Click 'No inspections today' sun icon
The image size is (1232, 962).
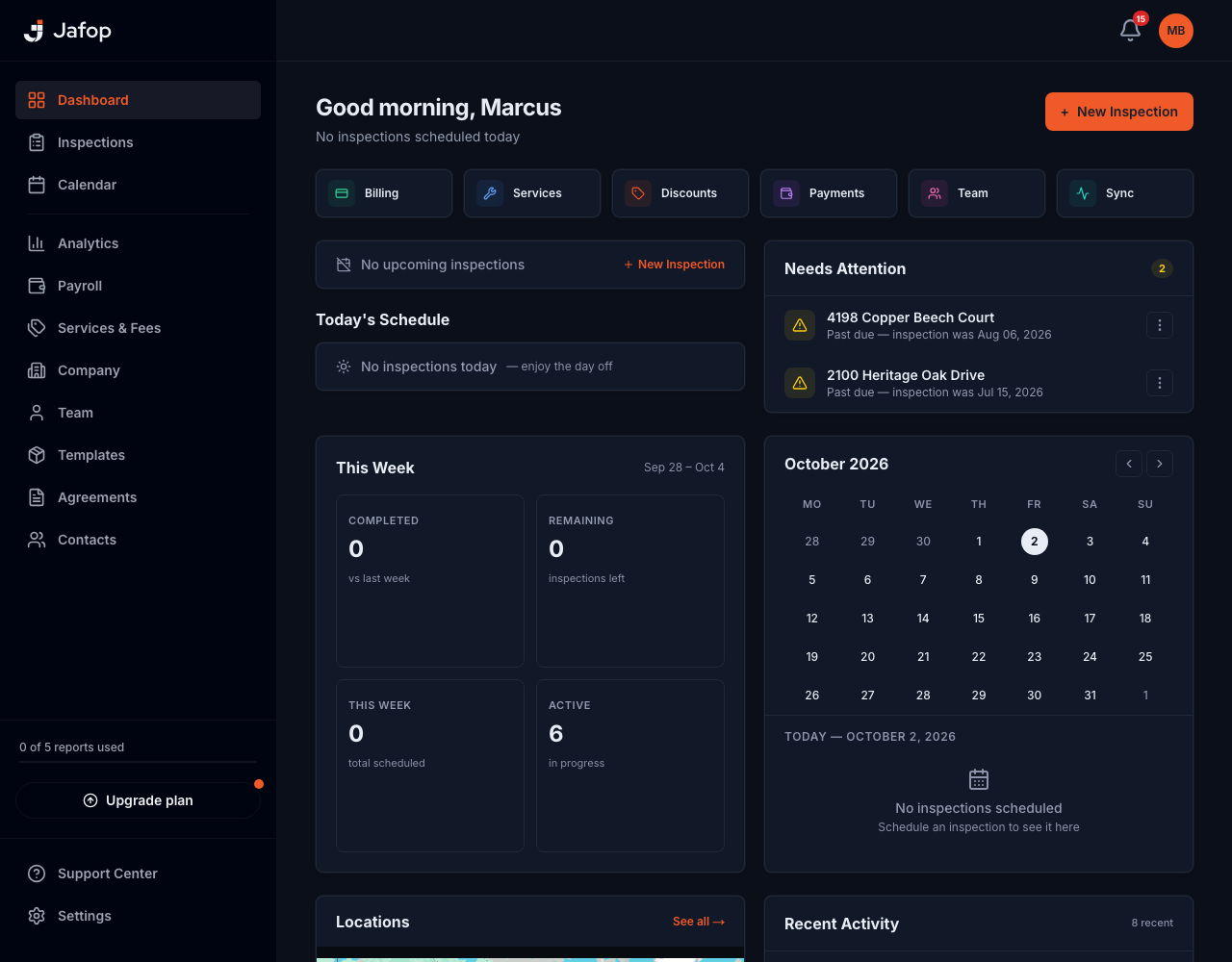point(344,367)
